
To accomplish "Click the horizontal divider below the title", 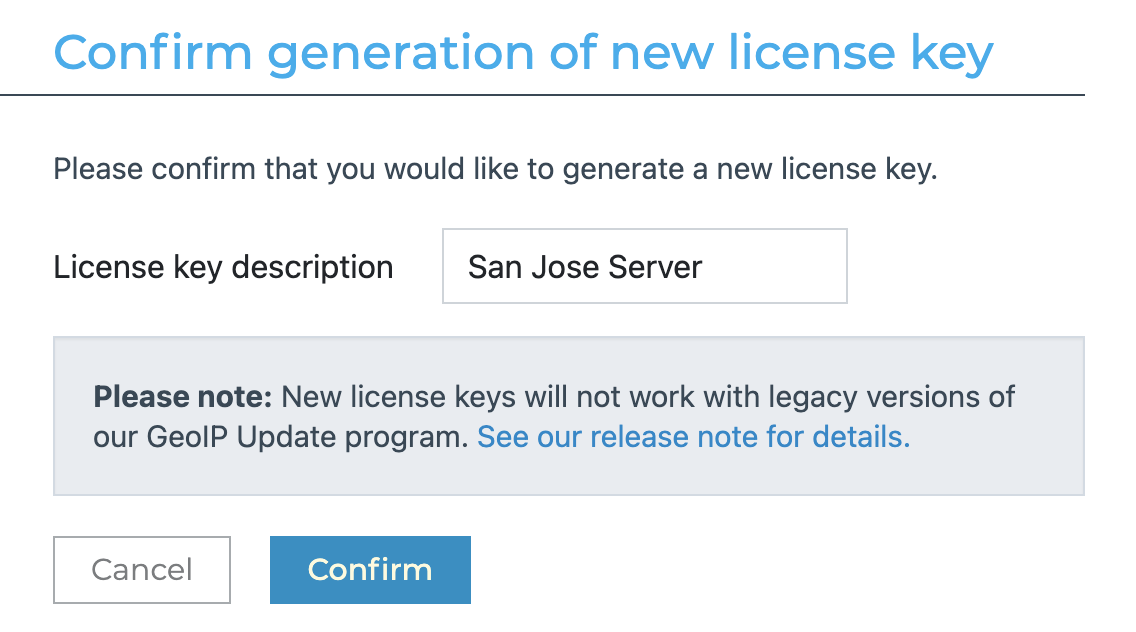I will pos(542,95).
